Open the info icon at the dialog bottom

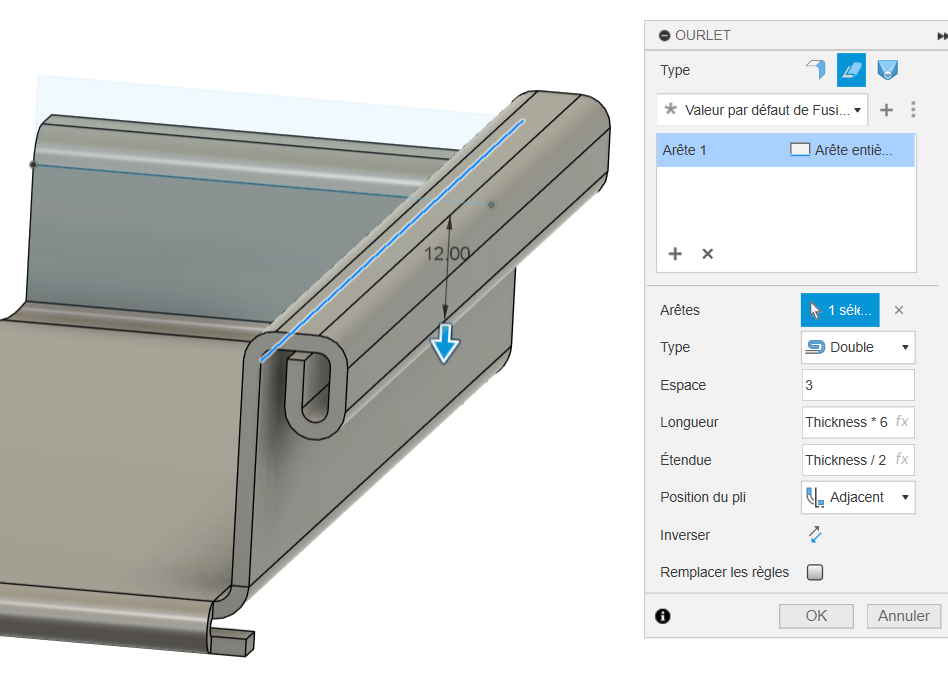(662, 616)
